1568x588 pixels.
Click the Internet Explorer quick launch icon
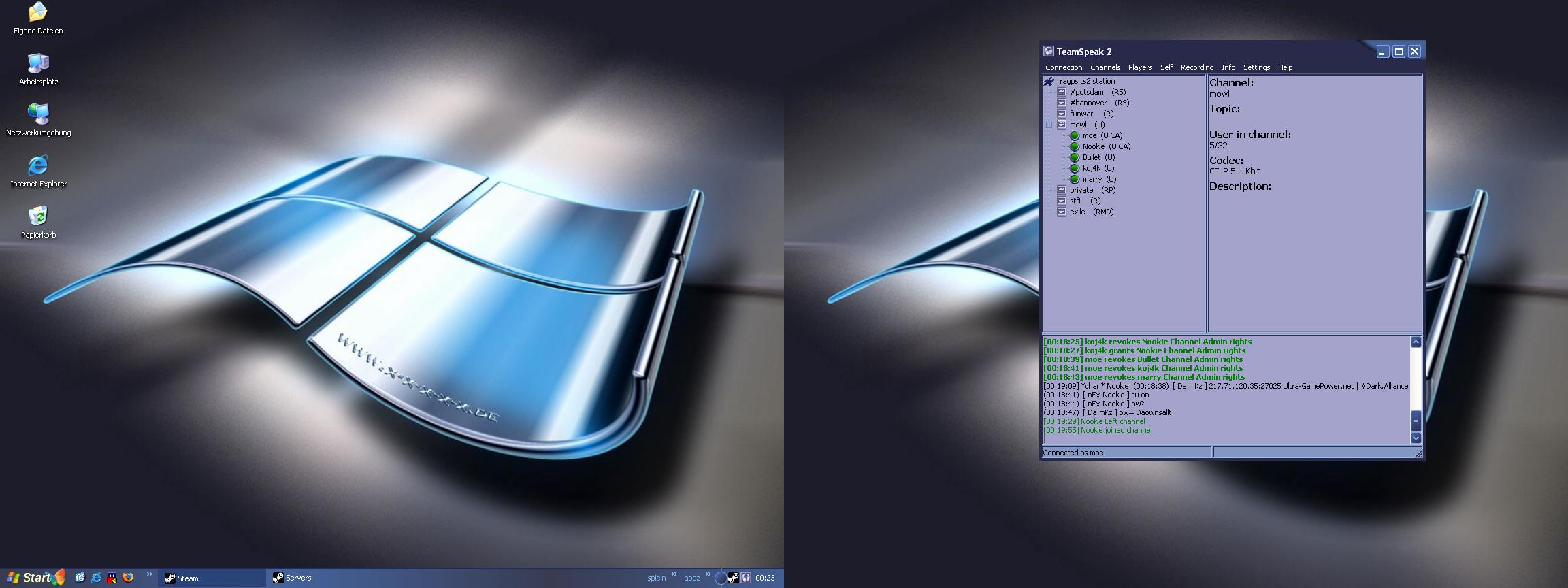pyautogui.click(x=96, y=578)
